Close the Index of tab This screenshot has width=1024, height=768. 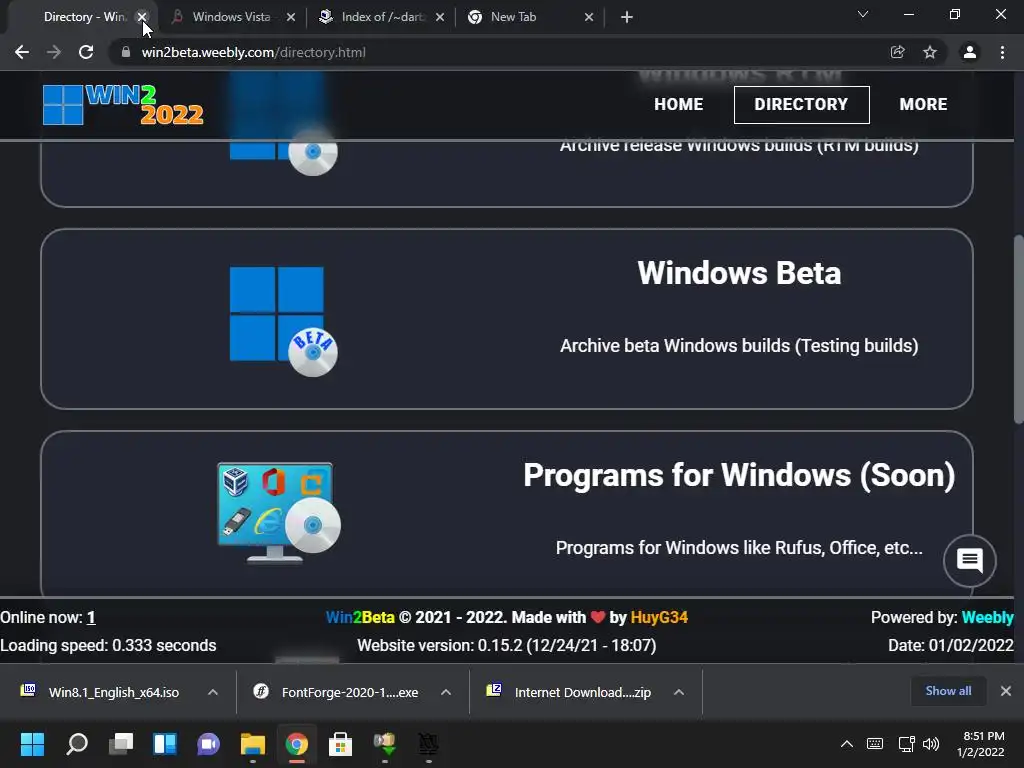point(440,17)
